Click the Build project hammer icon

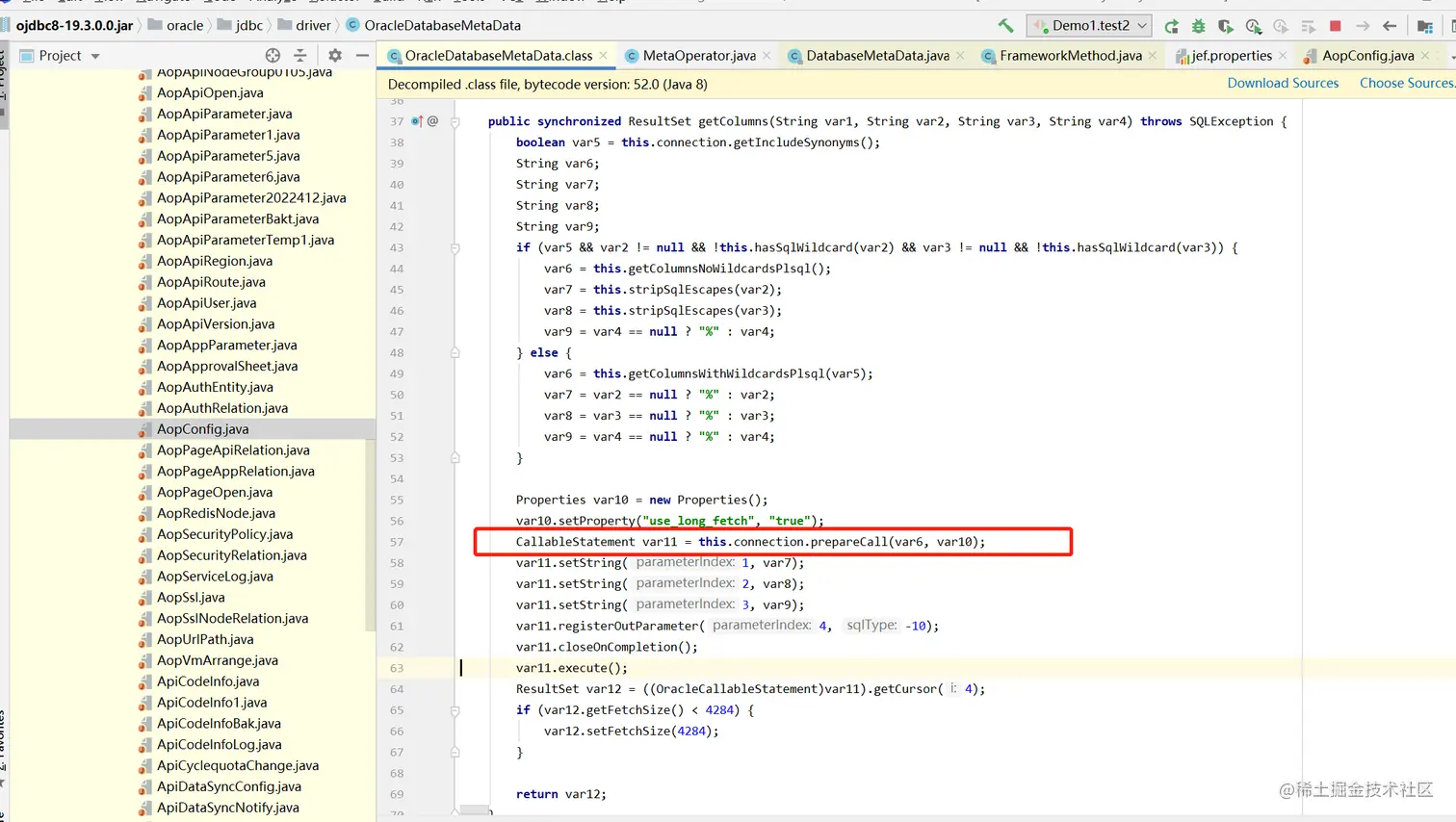click(x=1005, y=26)
